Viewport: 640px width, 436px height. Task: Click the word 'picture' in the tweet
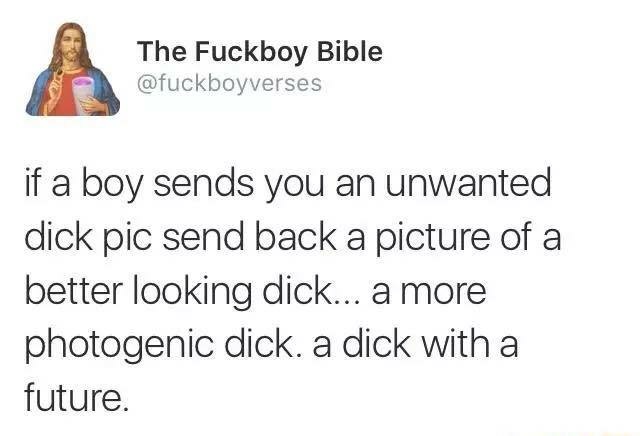pyautogui.click(x=432, y=238)
